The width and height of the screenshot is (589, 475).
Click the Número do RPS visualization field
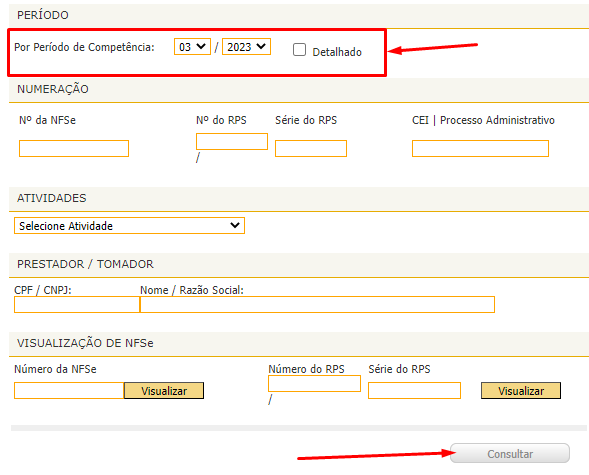pyautogui.click(x=314, y=383)
